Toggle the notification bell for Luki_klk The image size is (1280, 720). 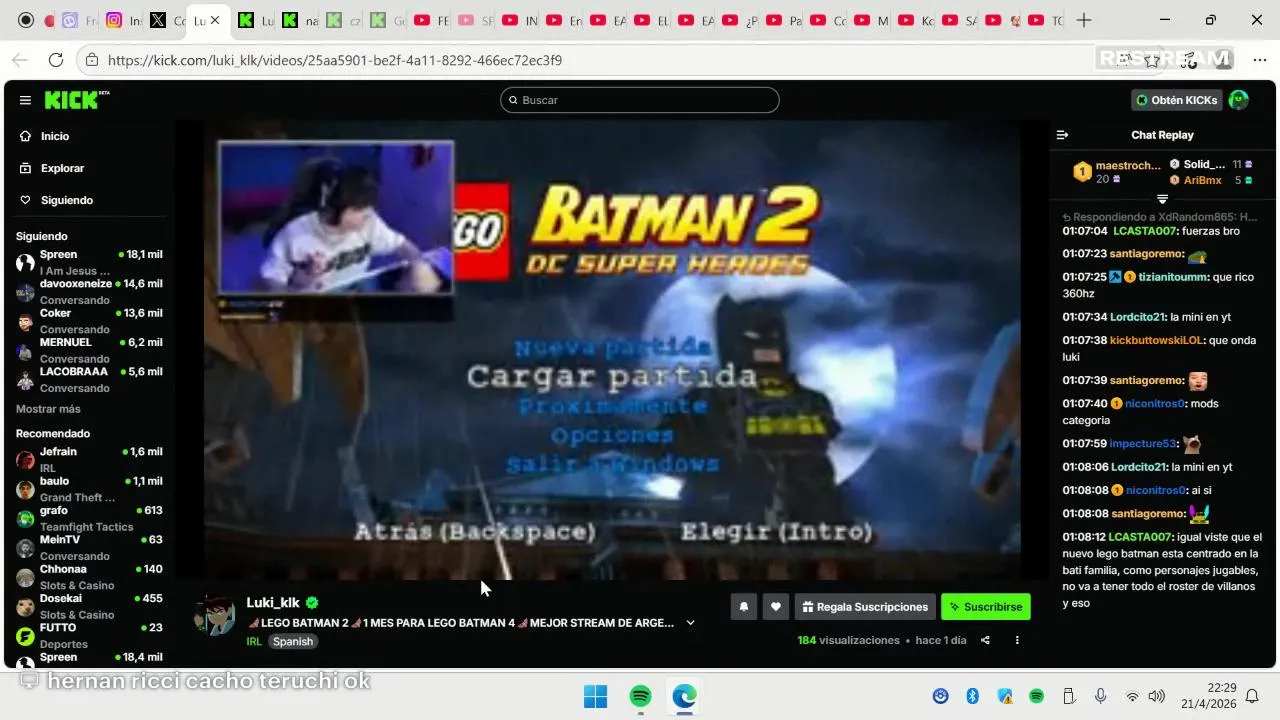point(744,606)
